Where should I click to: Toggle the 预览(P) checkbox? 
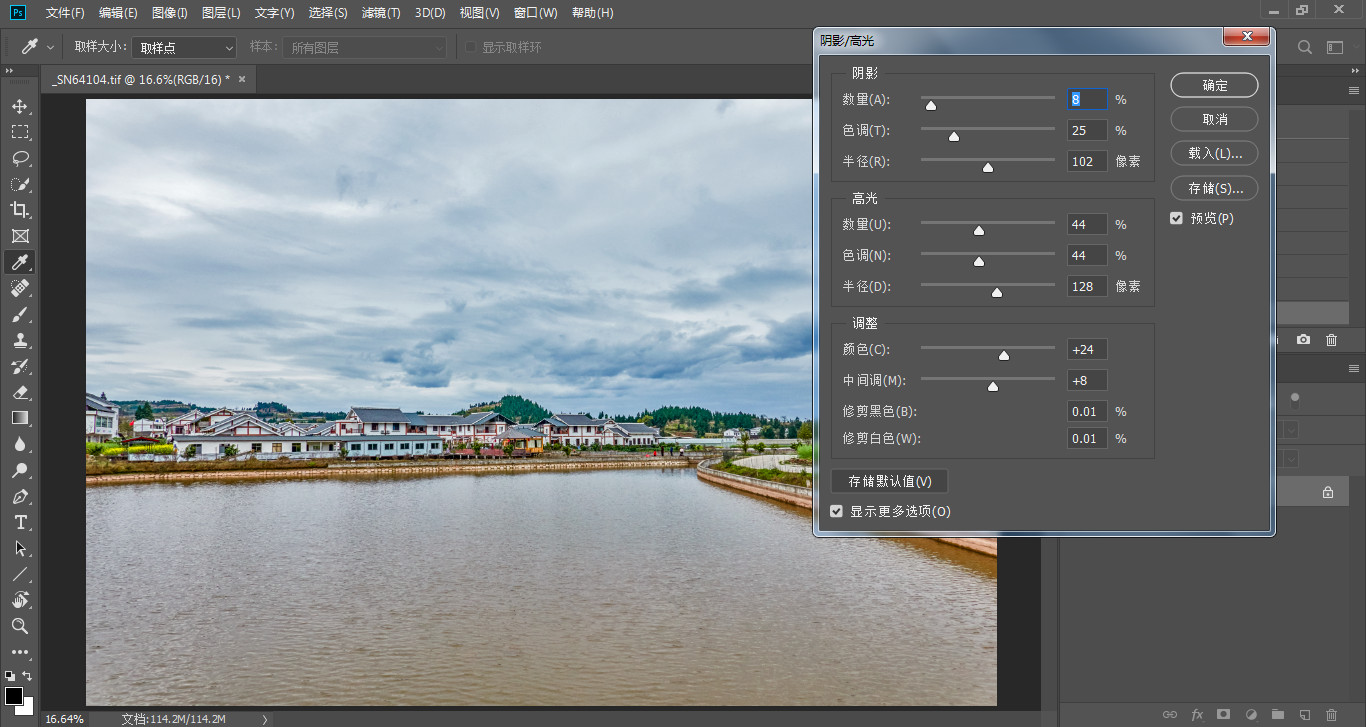(1176, 218)
